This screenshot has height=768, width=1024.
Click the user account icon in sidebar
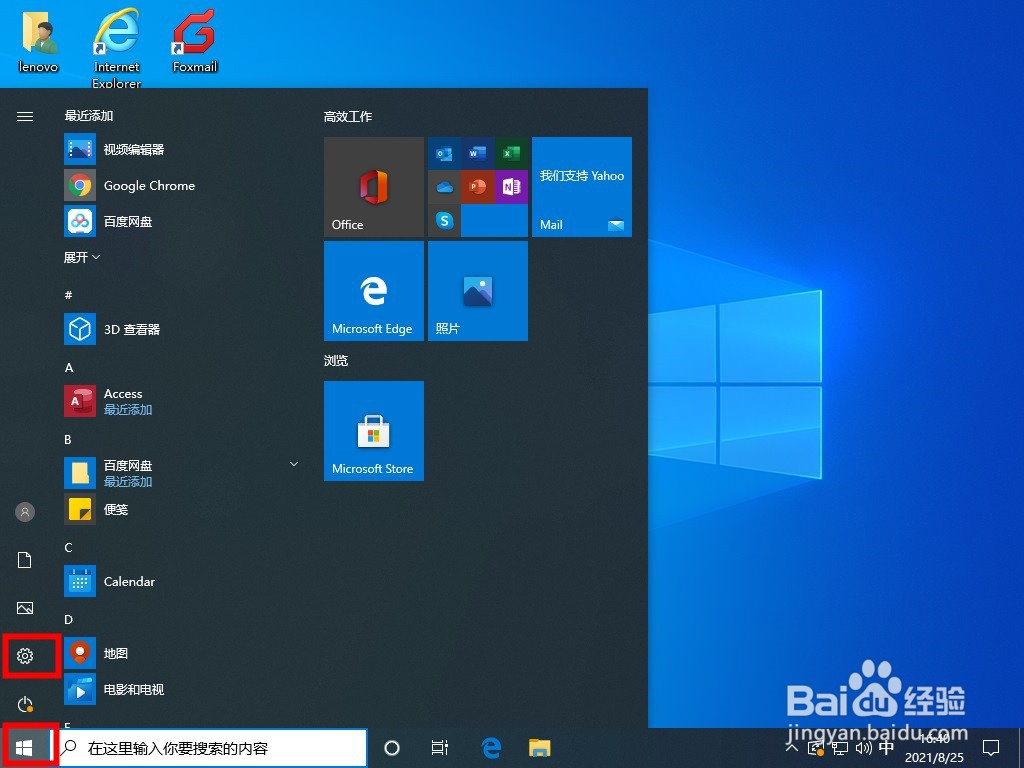(25, 512)
